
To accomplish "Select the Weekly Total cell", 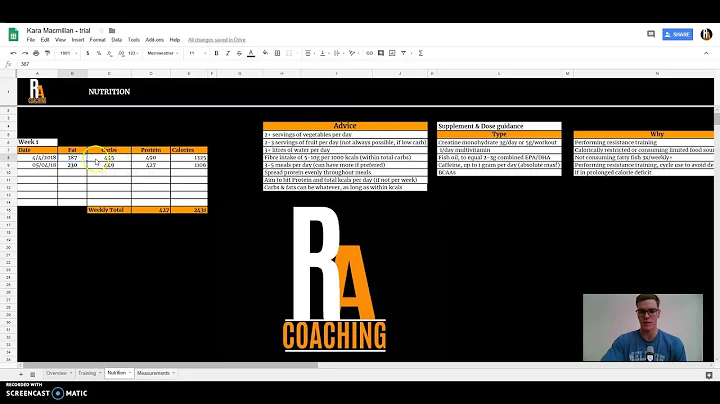I will coord(109,210).
